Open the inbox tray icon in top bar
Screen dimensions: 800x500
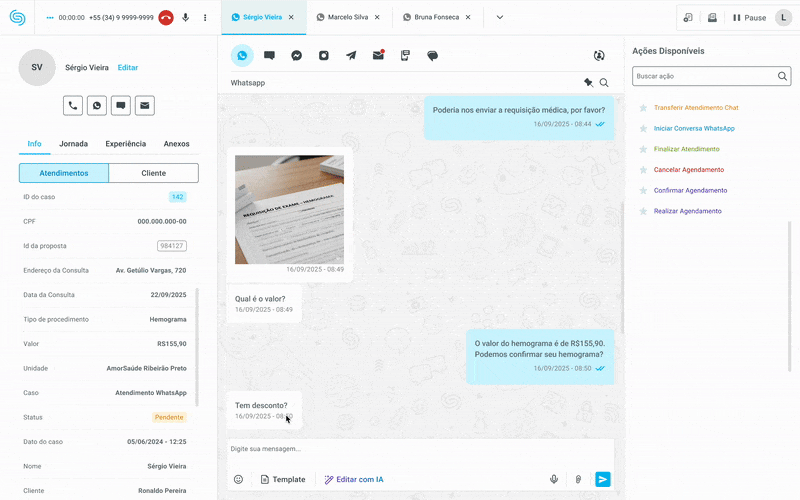pos(712,17)
